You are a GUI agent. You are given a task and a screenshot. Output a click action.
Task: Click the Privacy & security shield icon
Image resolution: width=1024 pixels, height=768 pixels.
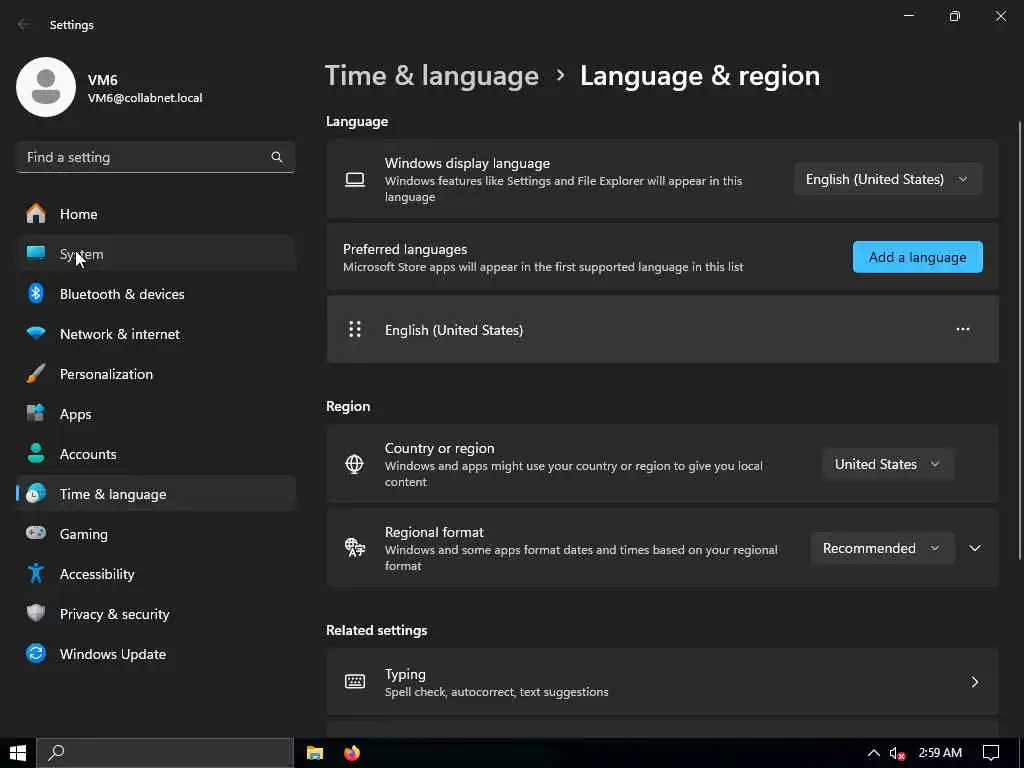(x=36, y=613)
